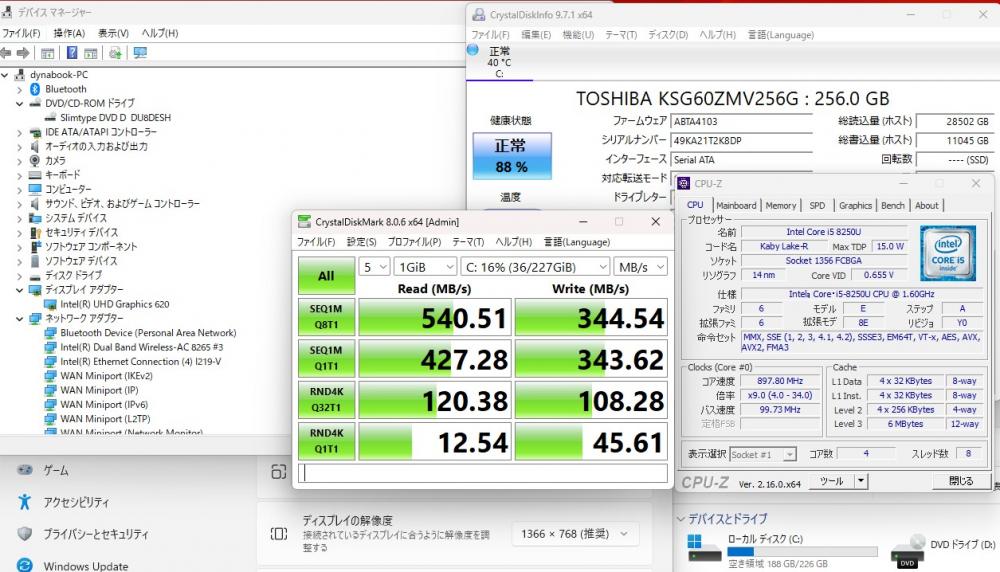1000x572 pixels.
Task: Click the back arrow in Device Manager toolbar
Action: (7, 53)
